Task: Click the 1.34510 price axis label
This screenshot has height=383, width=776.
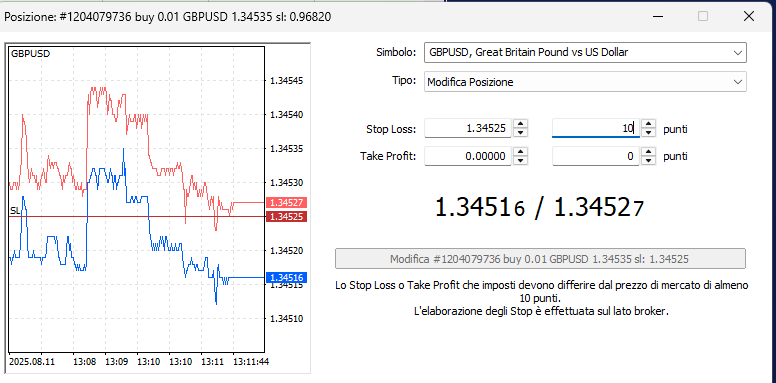Action: click(286, 318)
